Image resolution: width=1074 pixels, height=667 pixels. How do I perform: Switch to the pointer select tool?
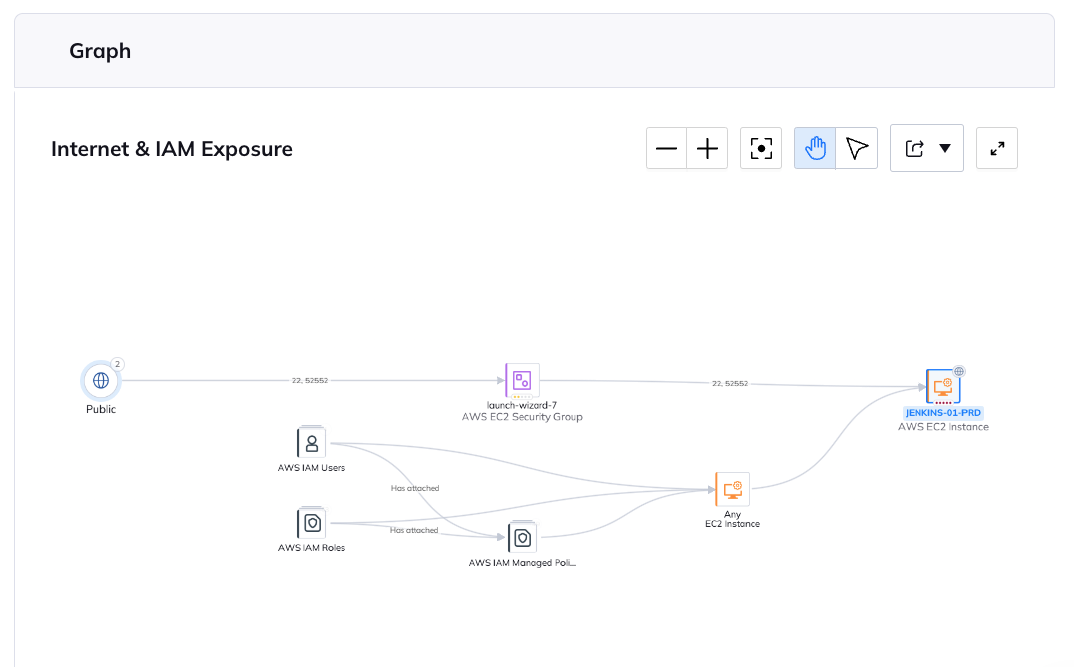click(x=857, y=148)
